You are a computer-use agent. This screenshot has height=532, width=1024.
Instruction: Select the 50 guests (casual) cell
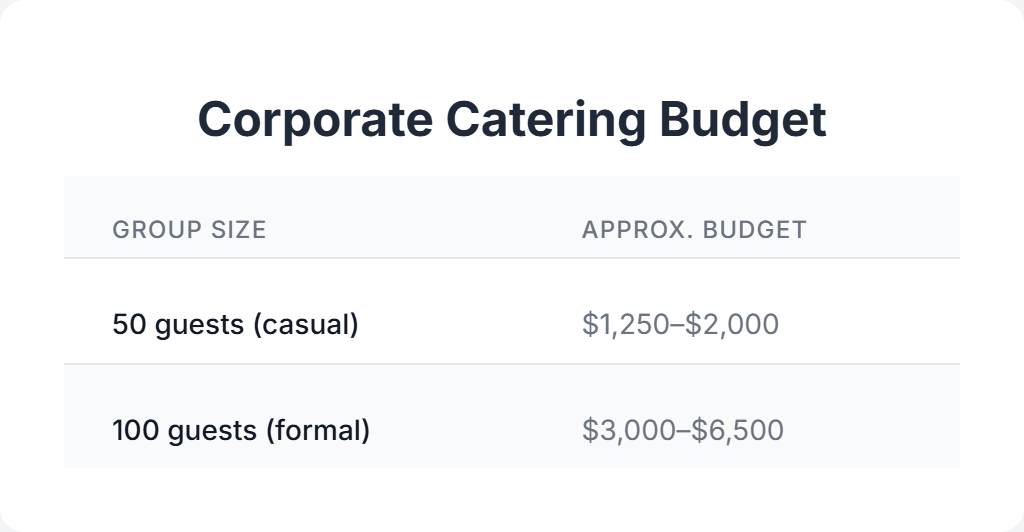[235, 325]
